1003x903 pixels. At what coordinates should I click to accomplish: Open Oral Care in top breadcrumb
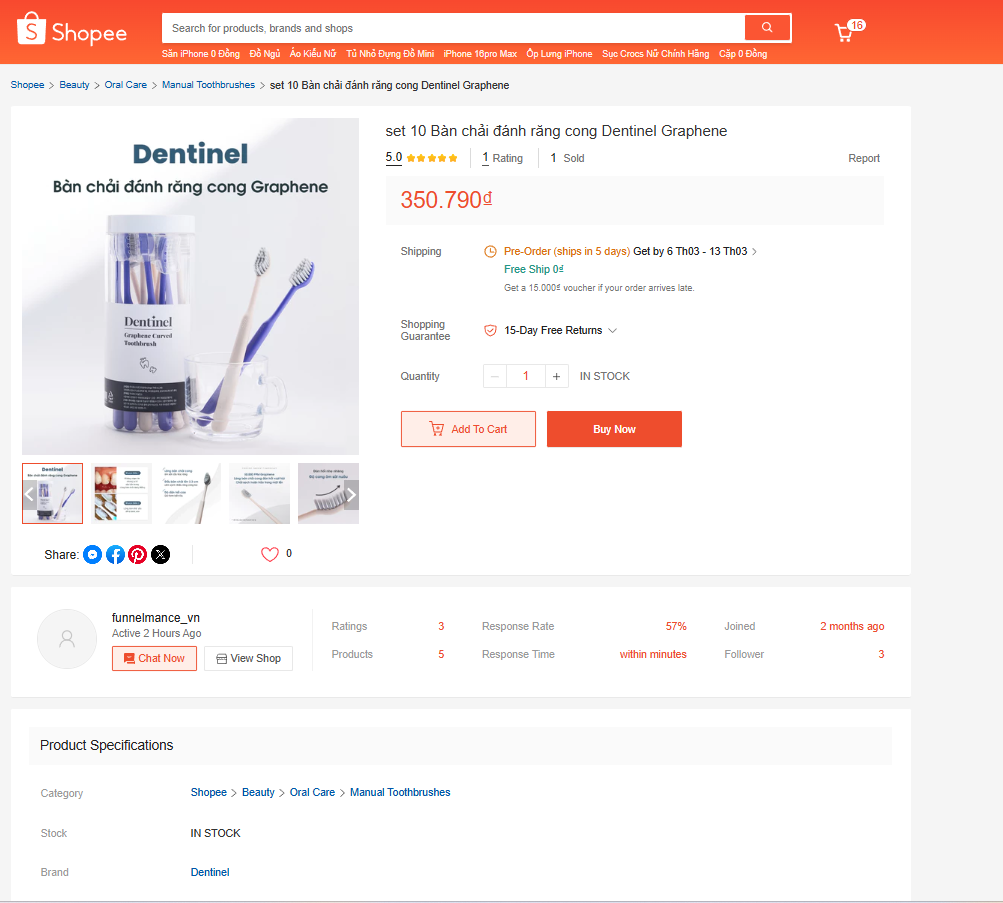coord(126,85)
